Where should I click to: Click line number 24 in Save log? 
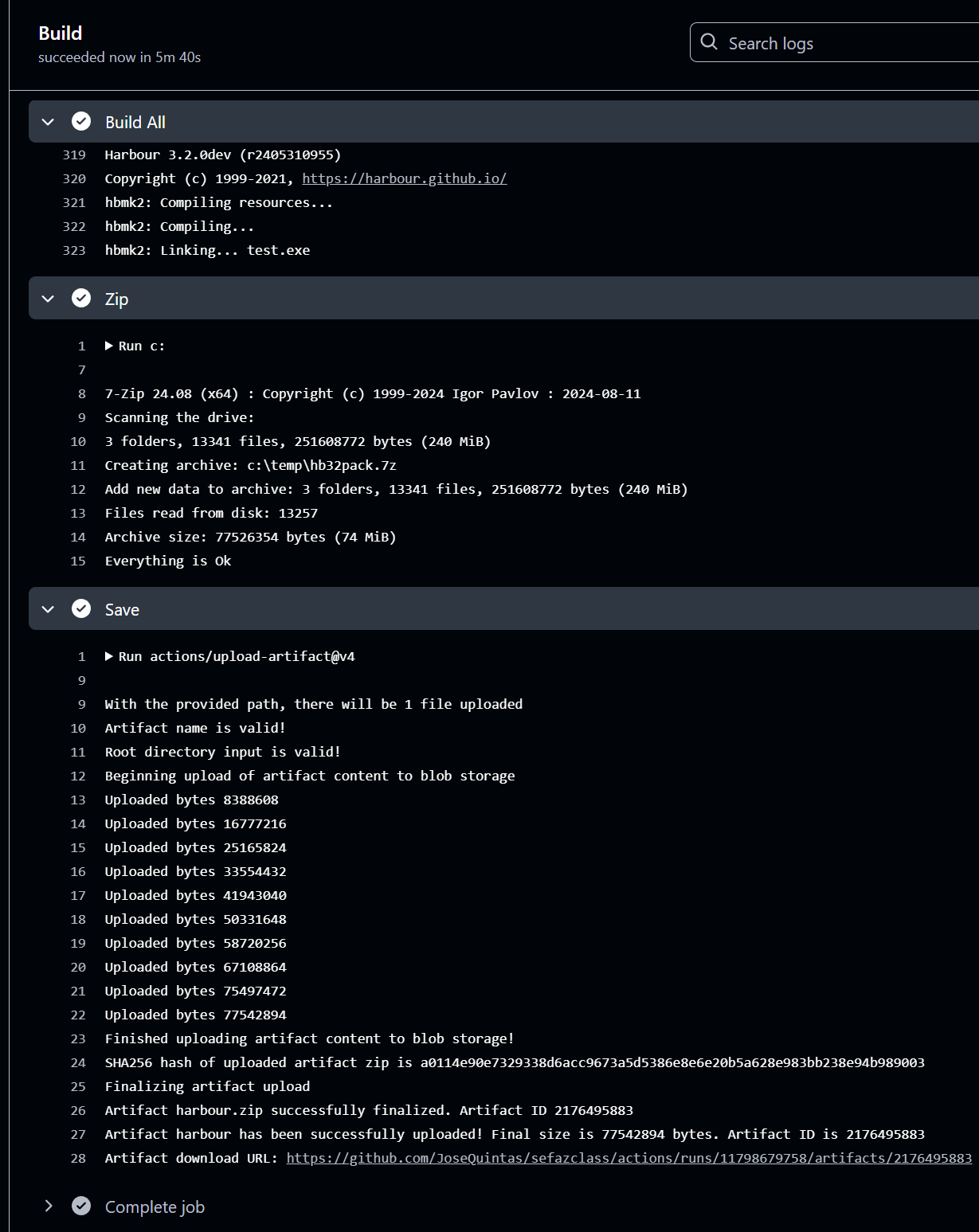(x=78, y=1062)
